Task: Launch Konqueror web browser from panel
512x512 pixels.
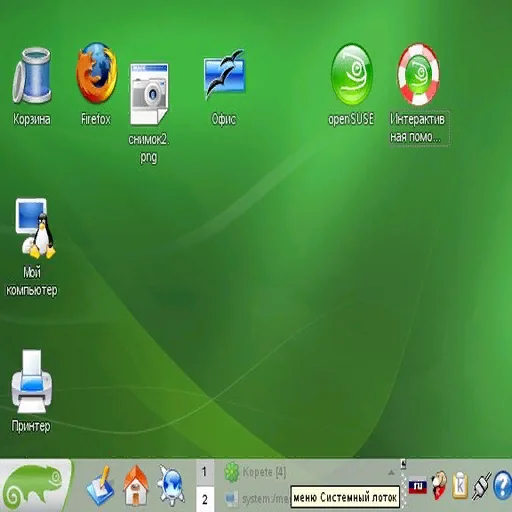Action: [x=171, y=486]
